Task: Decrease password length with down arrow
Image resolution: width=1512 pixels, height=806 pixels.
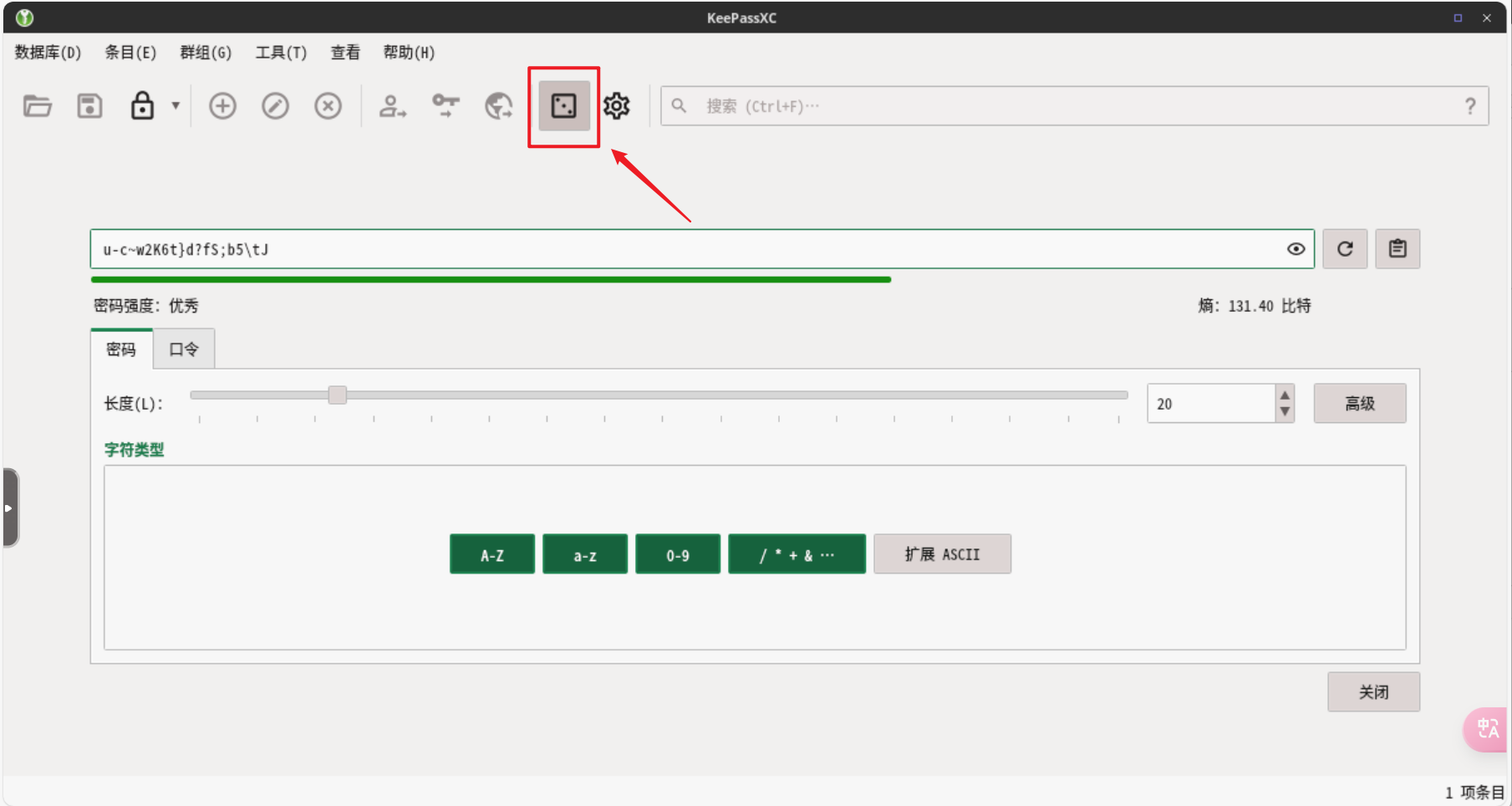Action: coord(1285,412)
